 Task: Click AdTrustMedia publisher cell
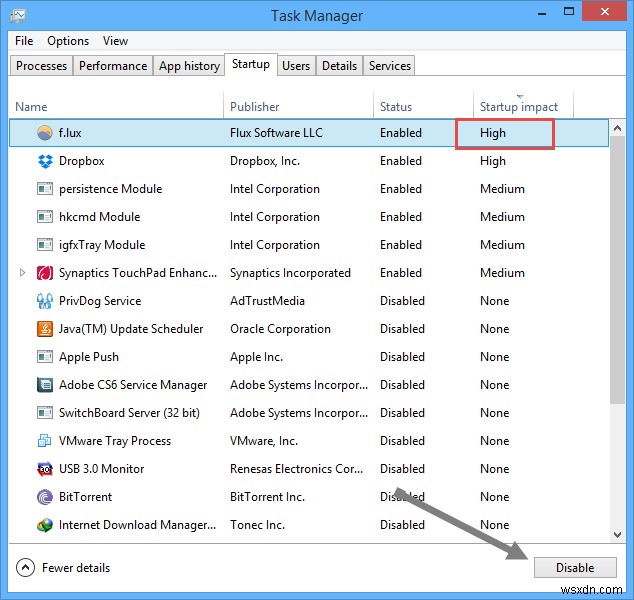[x=267, y=301]
